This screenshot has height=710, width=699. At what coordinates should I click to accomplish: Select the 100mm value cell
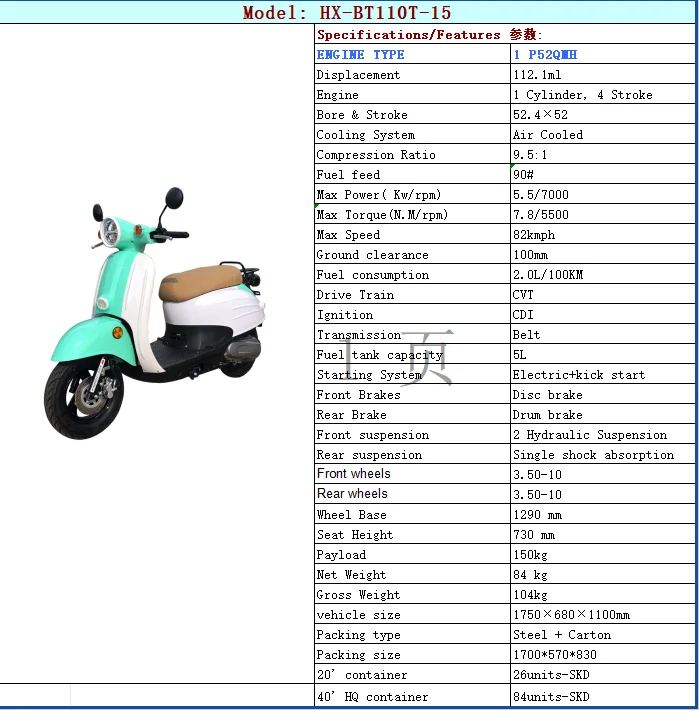603,254
